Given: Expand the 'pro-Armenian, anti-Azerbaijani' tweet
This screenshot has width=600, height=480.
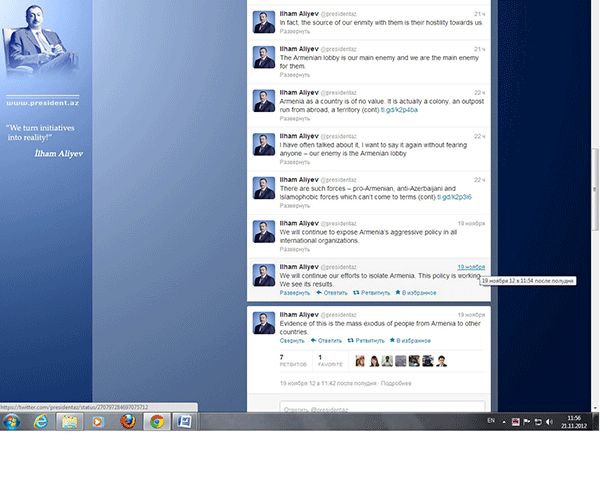Looking at the screenshot, I should 295,206.
